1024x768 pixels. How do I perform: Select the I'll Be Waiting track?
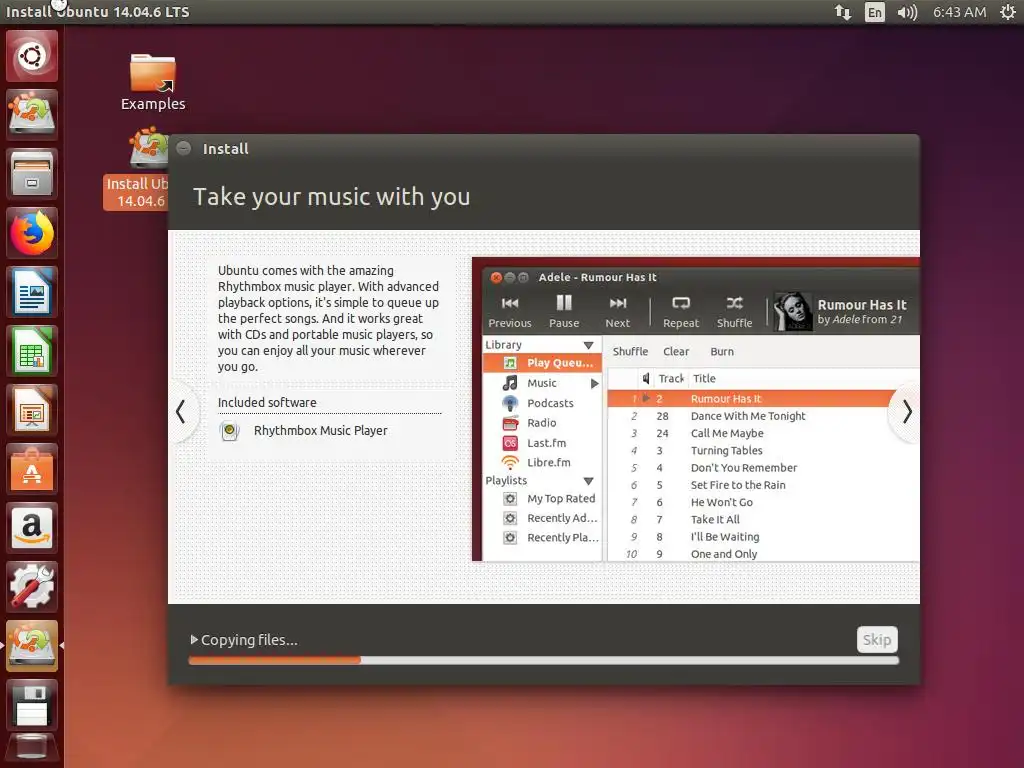pos(763,537)
